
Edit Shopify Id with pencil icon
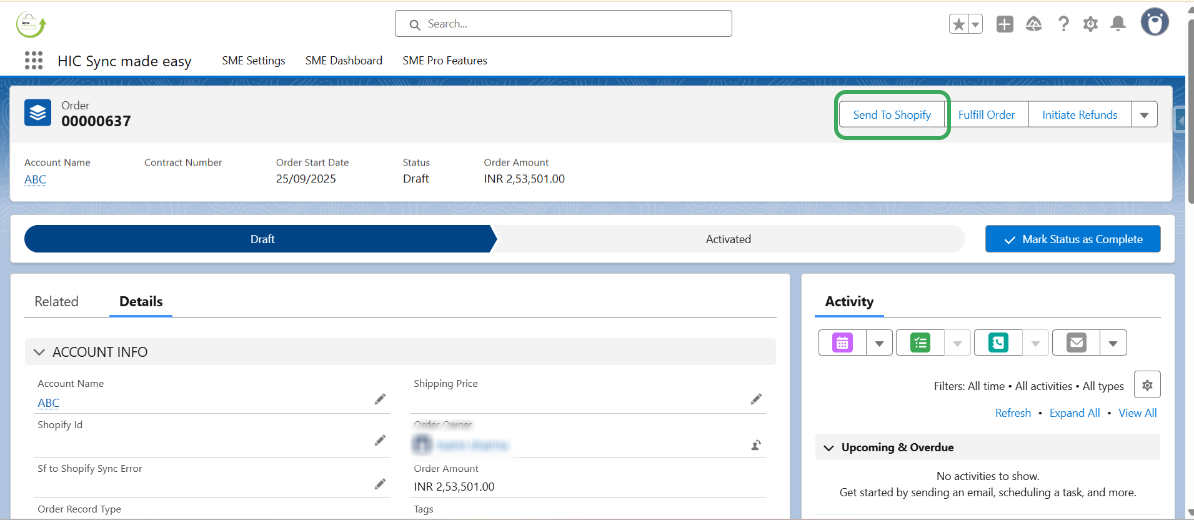click(380, 440)
